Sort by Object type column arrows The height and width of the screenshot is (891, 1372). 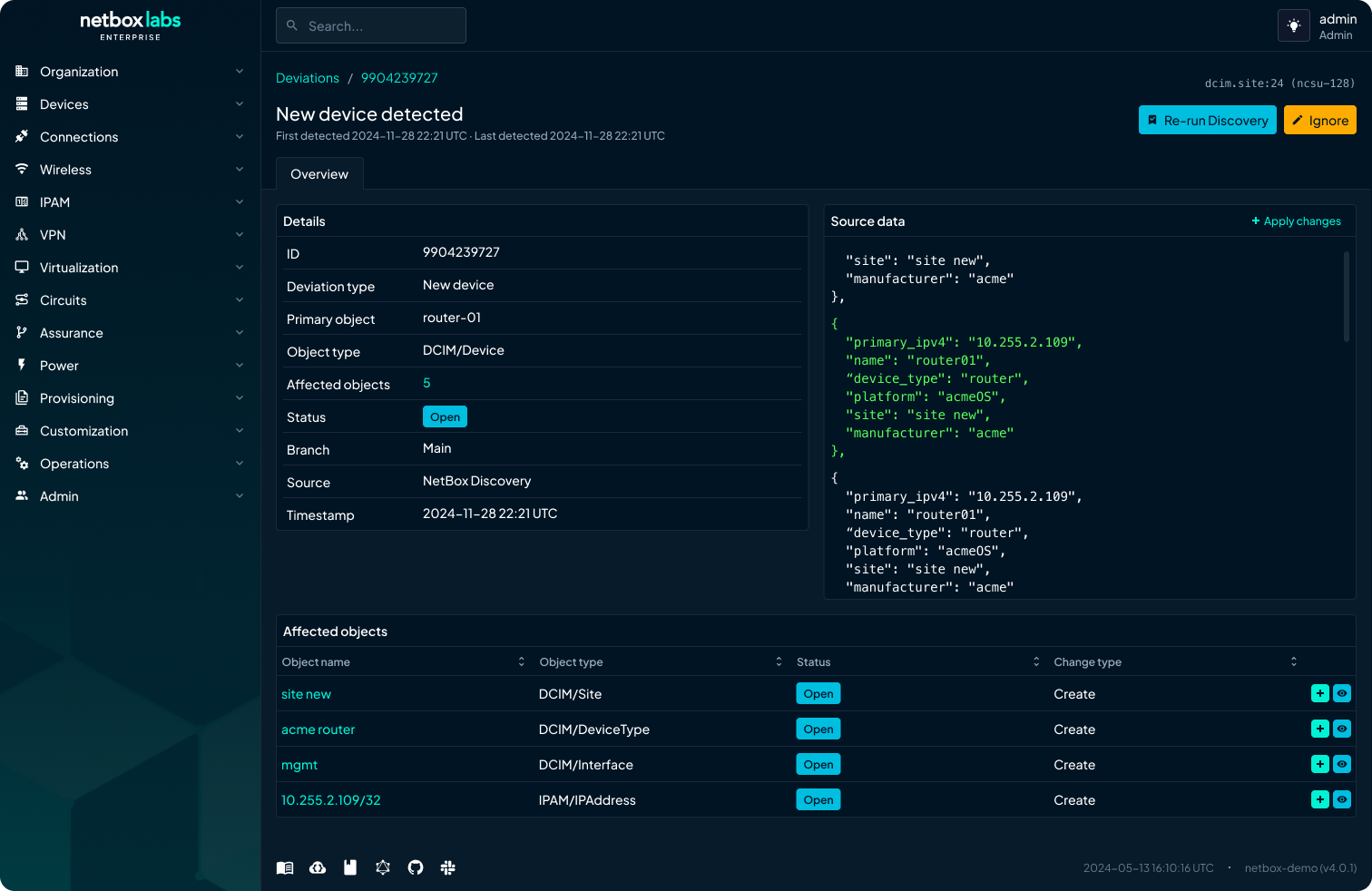(x=779, y=661)
